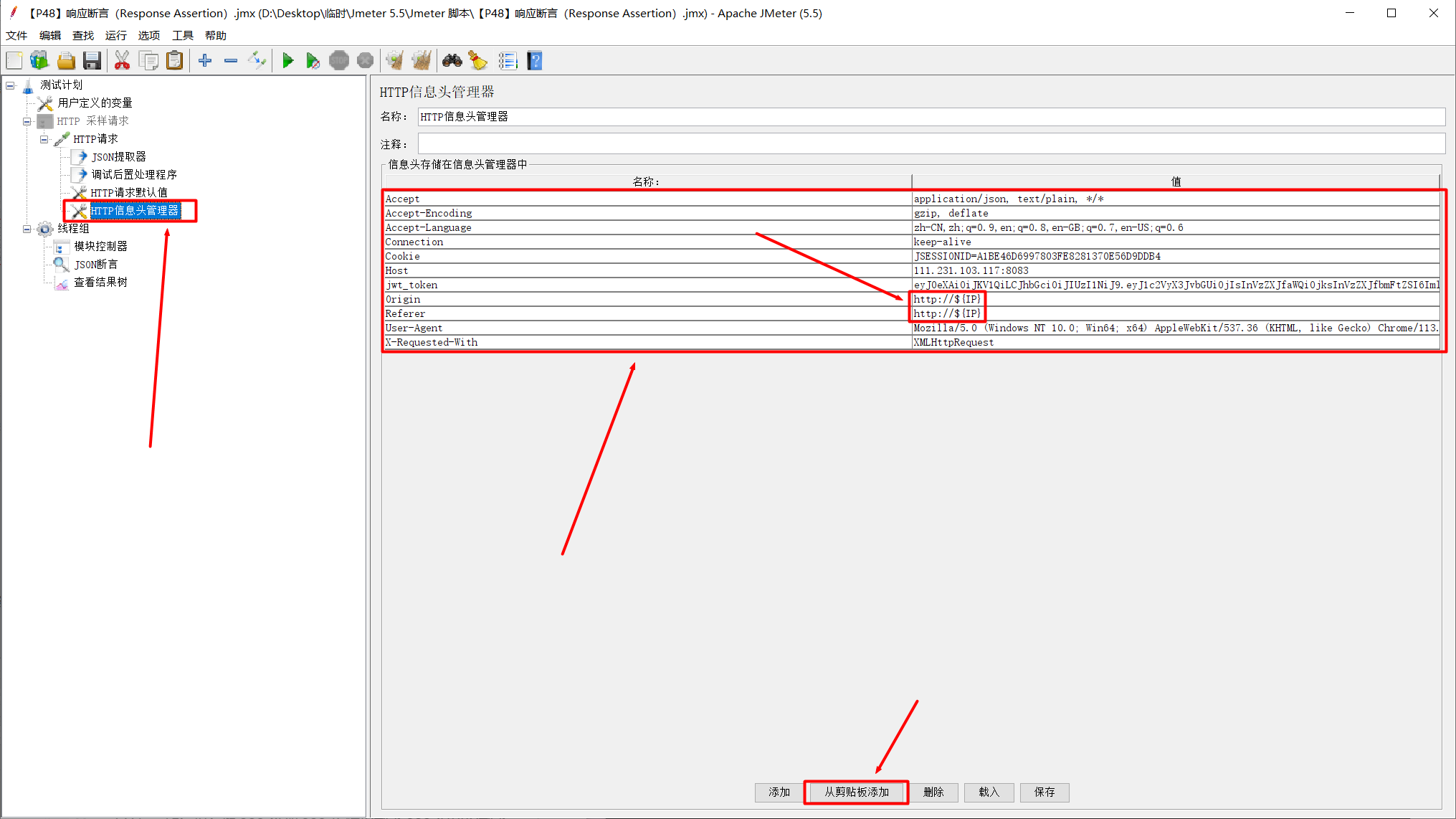Click the 删除 button
This screenshot has height=819, width=1456.
(933, 792)
